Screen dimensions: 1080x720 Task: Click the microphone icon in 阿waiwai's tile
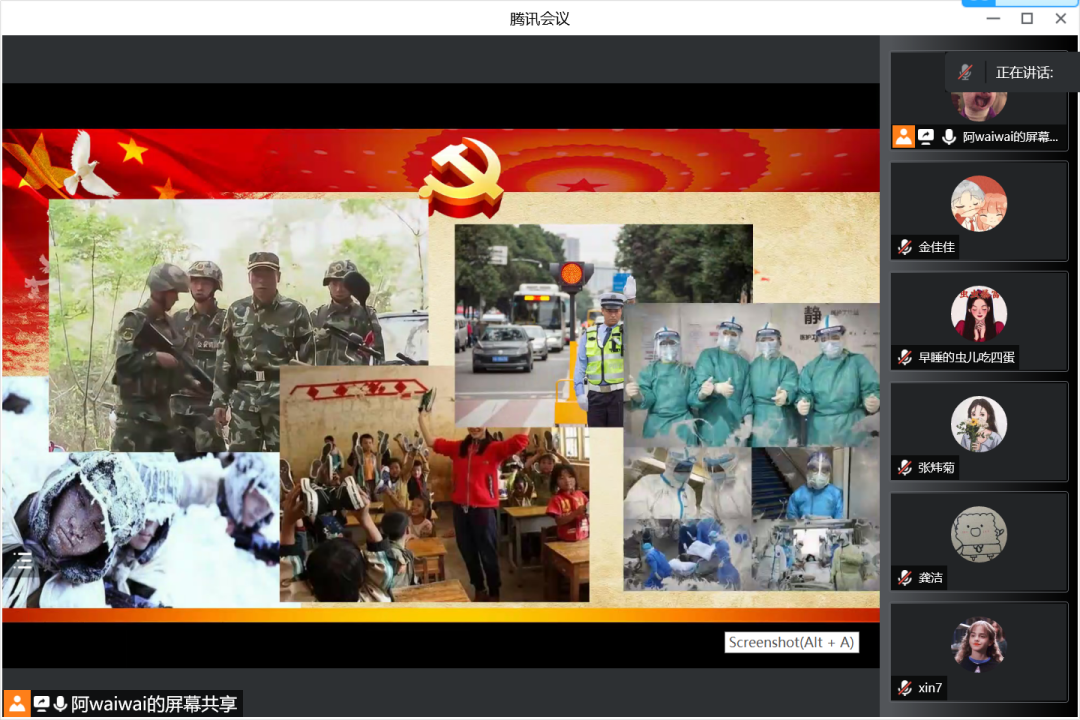(x=948, y=137)
